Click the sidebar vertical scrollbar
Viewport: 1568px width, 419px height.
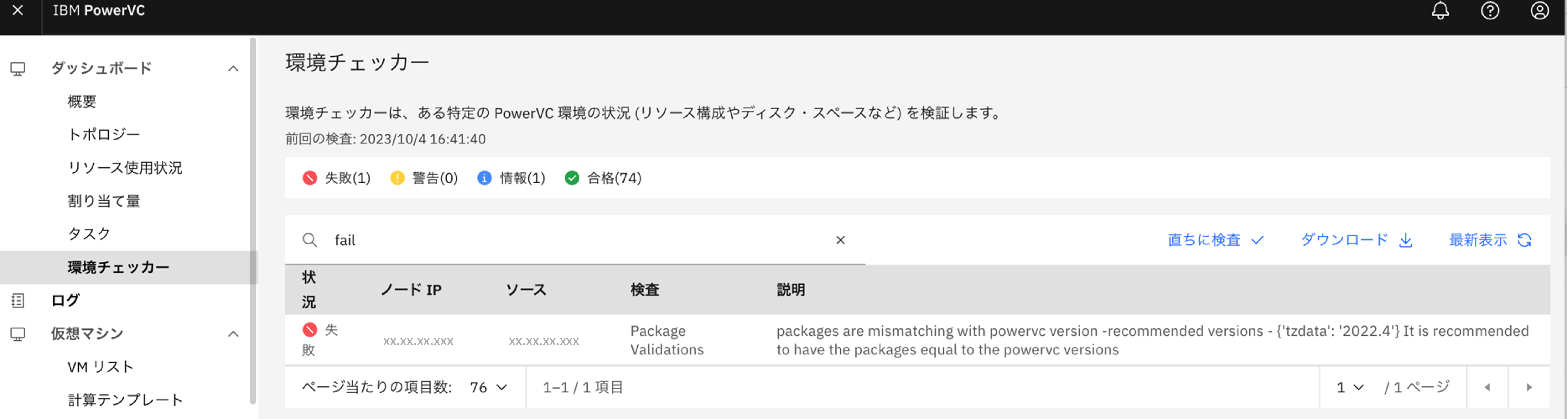coord(253,219)
